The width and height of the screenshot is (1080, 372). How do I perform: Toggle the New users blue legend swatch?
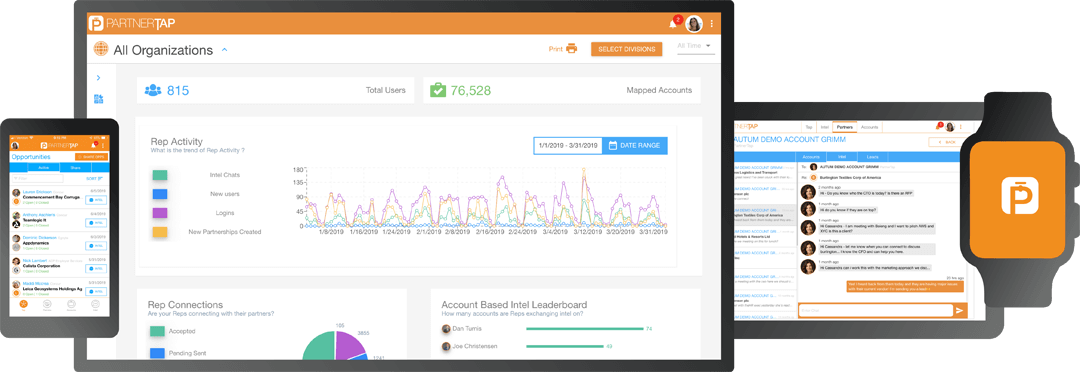pos(160,194)
